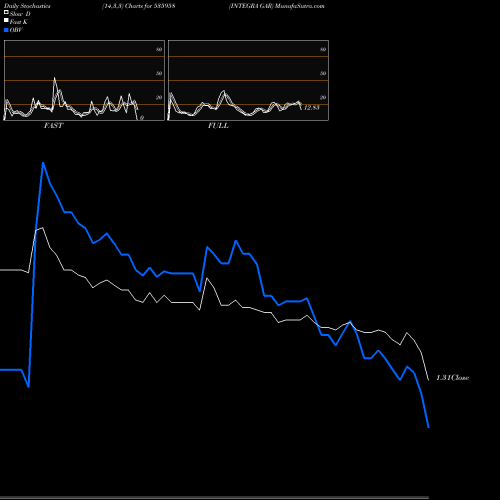Click the Fast K legend swatch

[x=6, y=21]
